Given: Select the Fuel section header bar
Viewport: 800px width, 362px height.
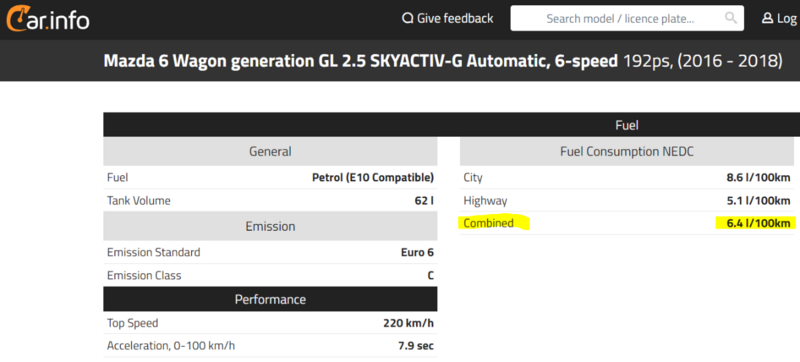Looking at the screenshot, I should 452,125.
